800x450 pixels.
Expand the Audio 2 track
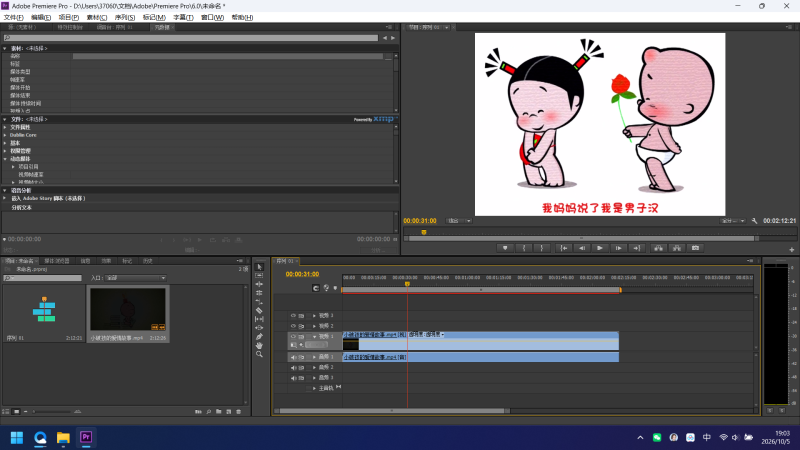pos(314,368)
